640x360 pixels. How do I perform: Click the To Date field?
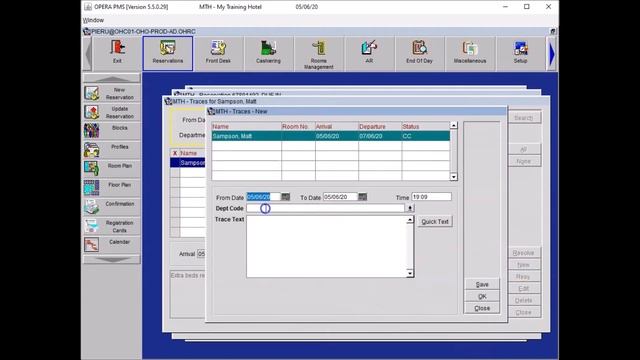340,197
